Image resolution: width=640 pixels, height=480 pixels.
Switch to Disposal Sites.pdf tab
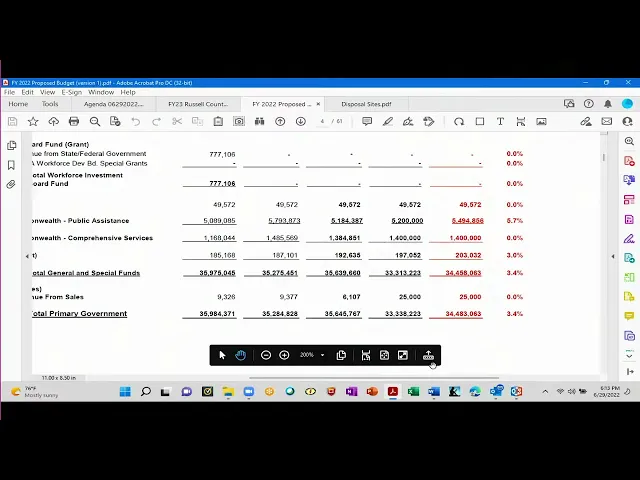click(x=366, y=104)
